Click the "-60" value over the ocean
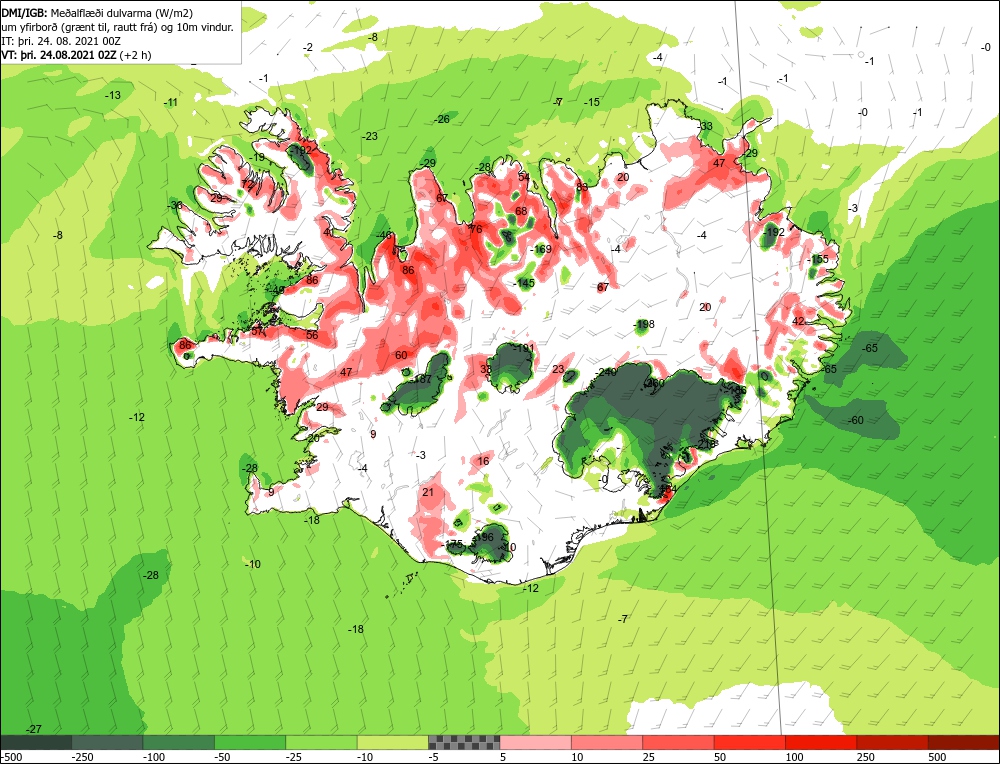This screenshot has width=1000, height=764. [x=855, y=420]
